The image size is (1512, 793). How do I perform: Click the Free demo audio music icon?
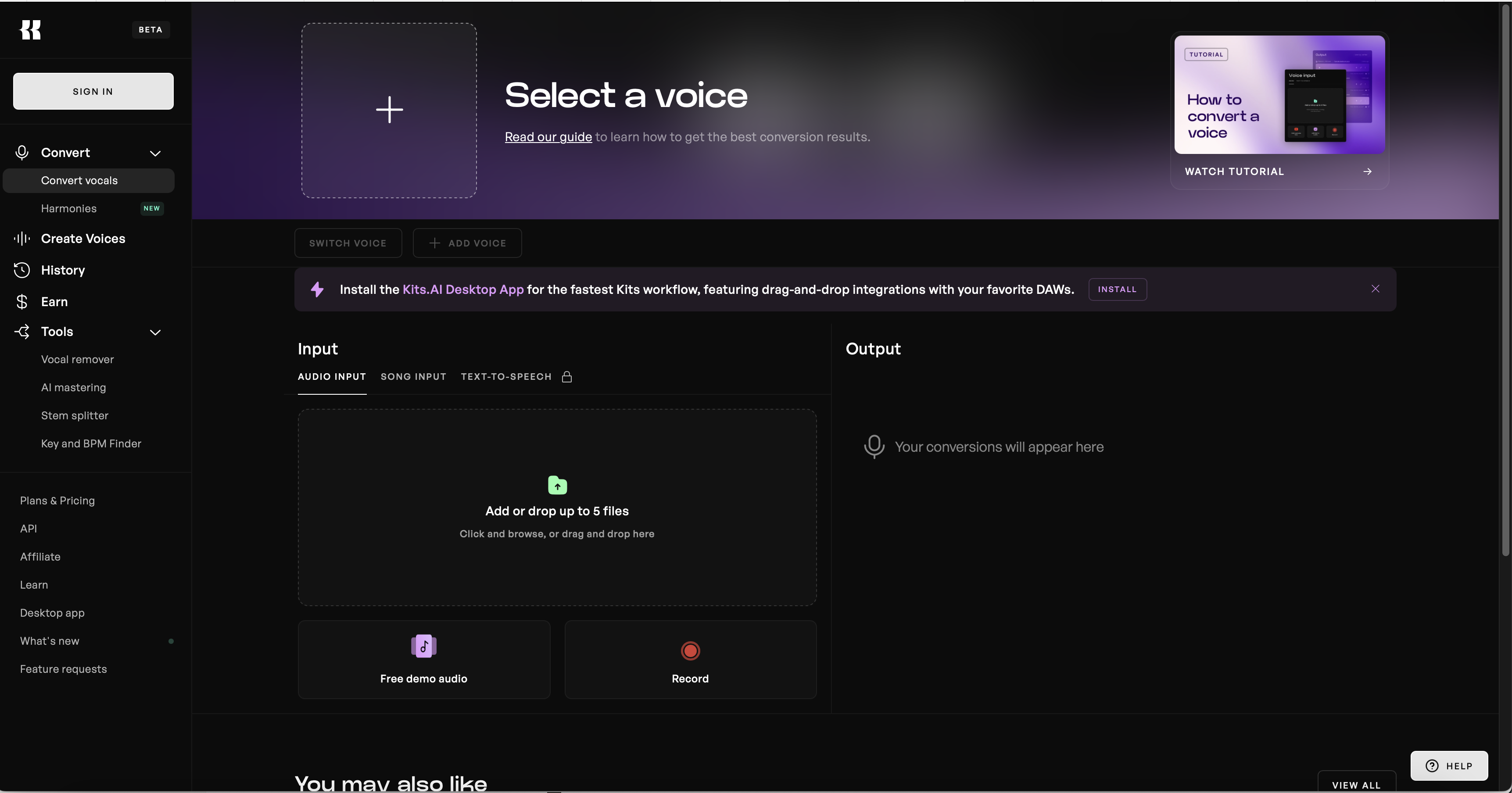click(423, 647)
